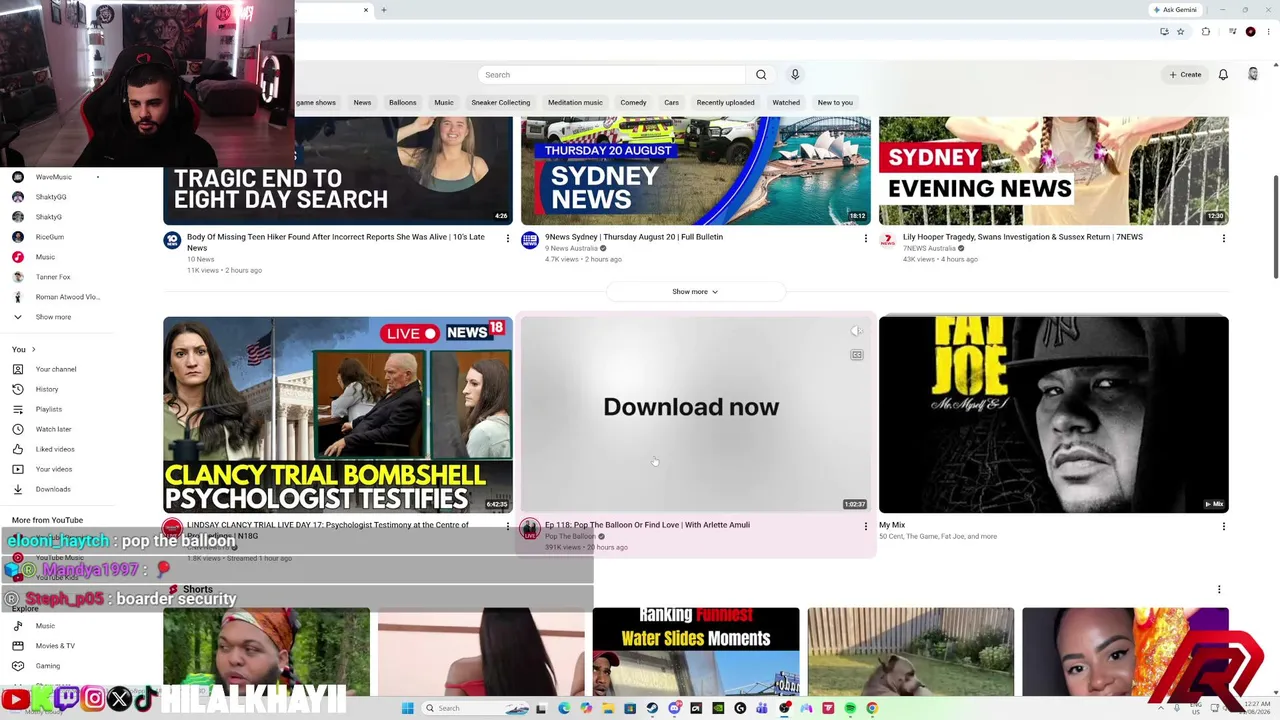Image resolution: width=1280 pixels, height=720 pixels.
Task: Select the Meditation music filter chip
Action: 575,102
